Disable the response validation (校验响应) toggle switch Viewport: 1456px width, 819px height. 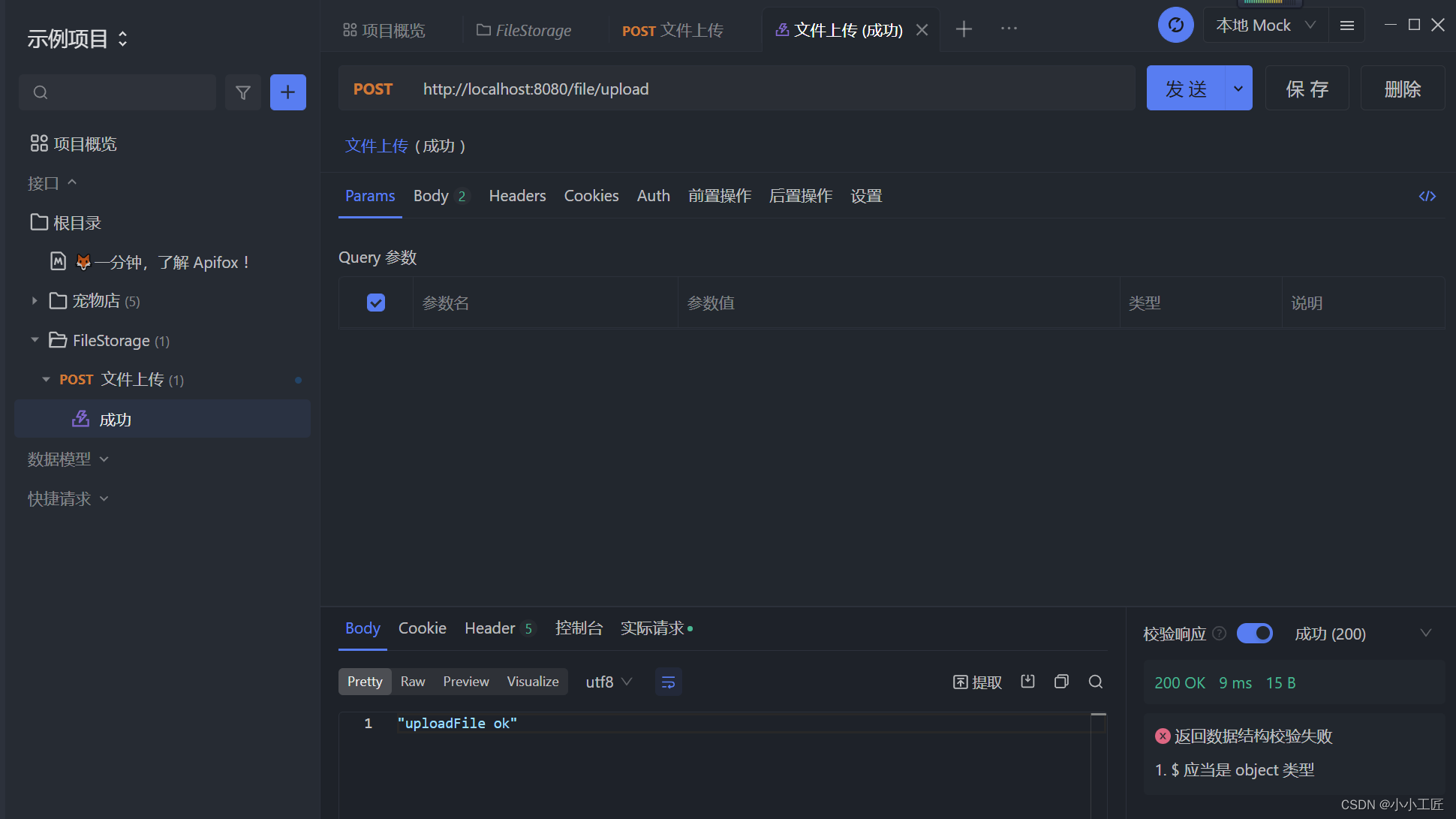[1254, 634]
